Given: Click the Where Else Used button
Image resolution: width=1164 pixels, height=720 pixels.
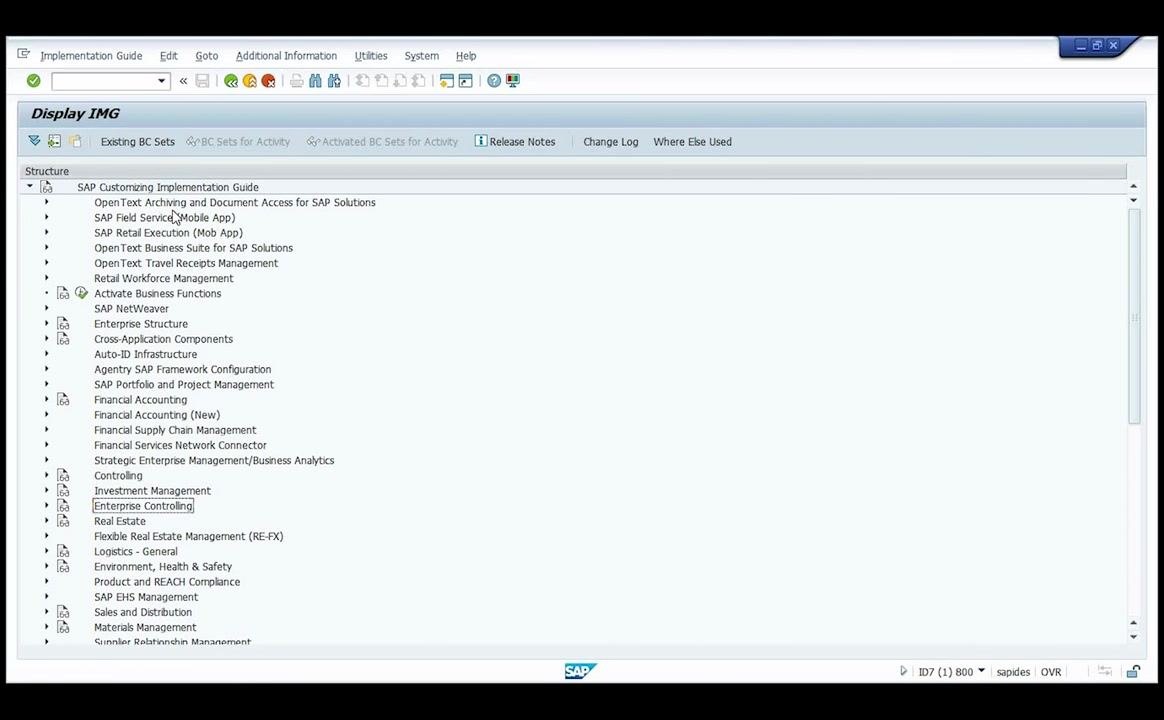Looking at the screenshot, I should tap(692, 142).
